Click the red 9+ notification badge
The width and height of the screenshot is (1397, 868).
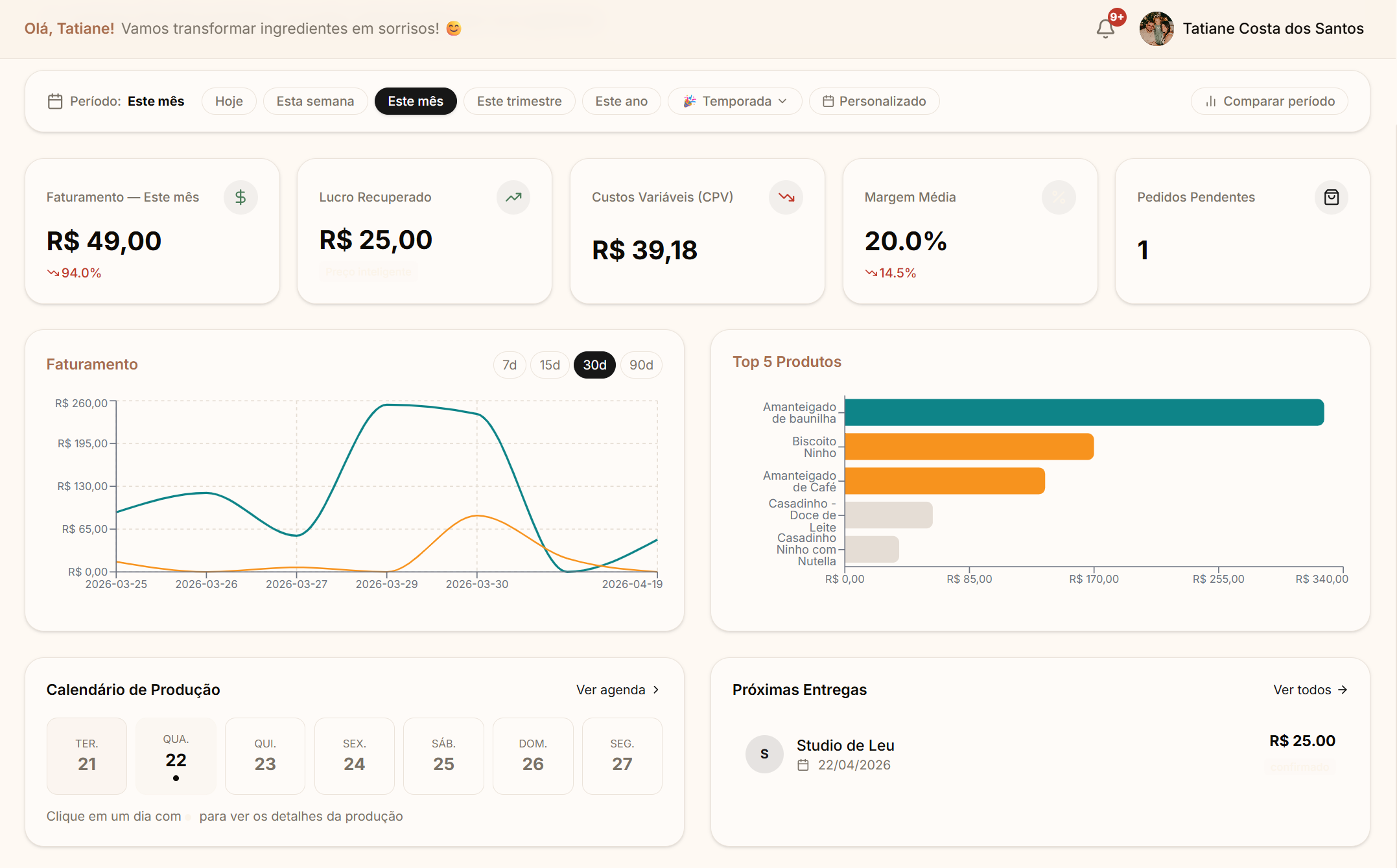pos(1116,17)
